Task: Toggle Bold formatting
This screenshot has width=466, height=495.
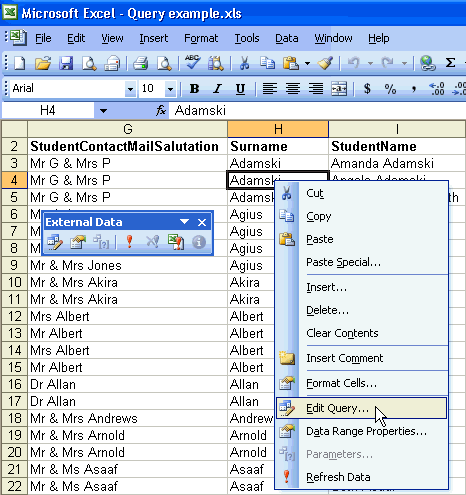Action: [x=194, y=89]
